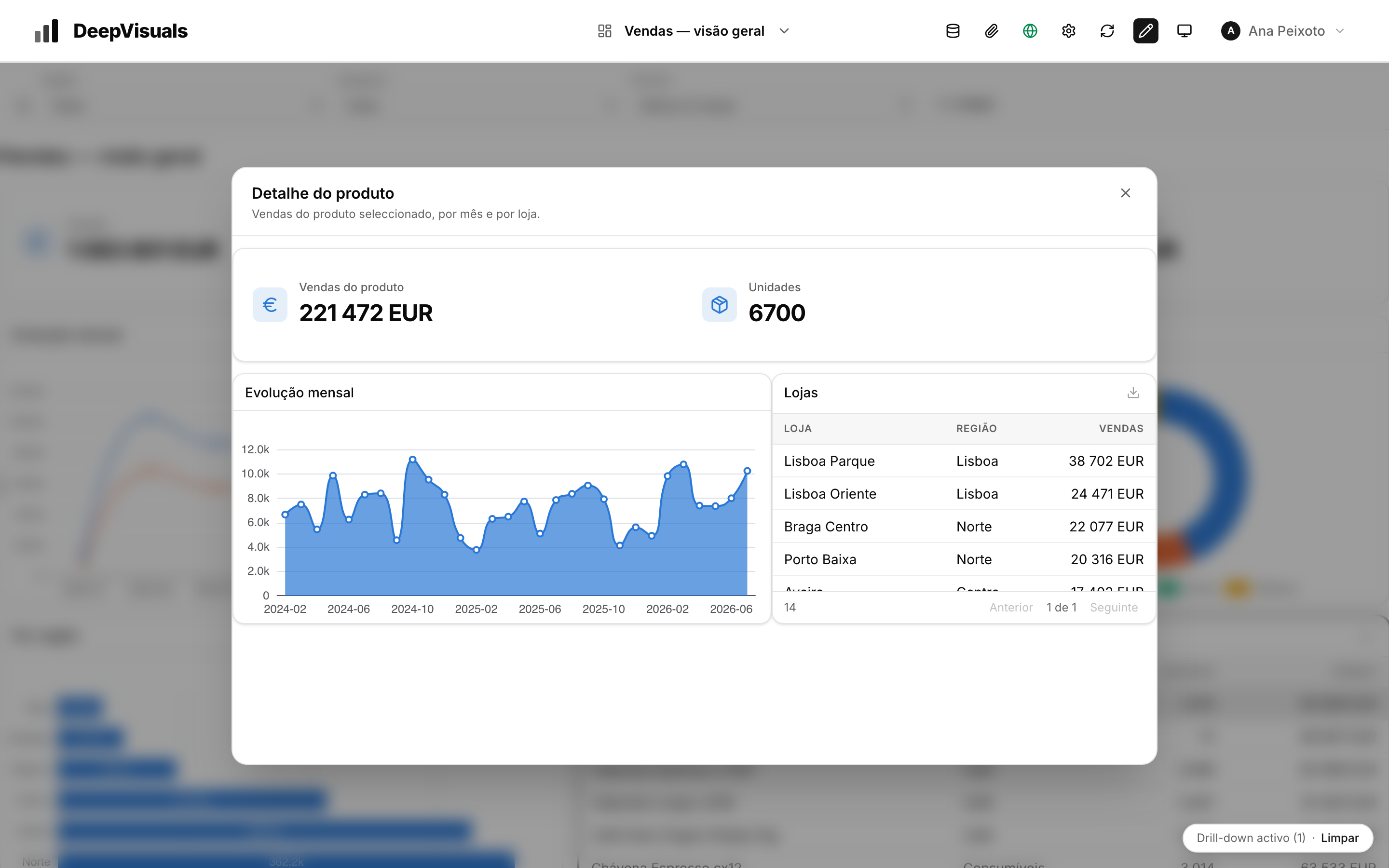This screenshot has width=1389, height=868.
Task: Click the first data point at 2024-02
Action: tap(285, 515)
